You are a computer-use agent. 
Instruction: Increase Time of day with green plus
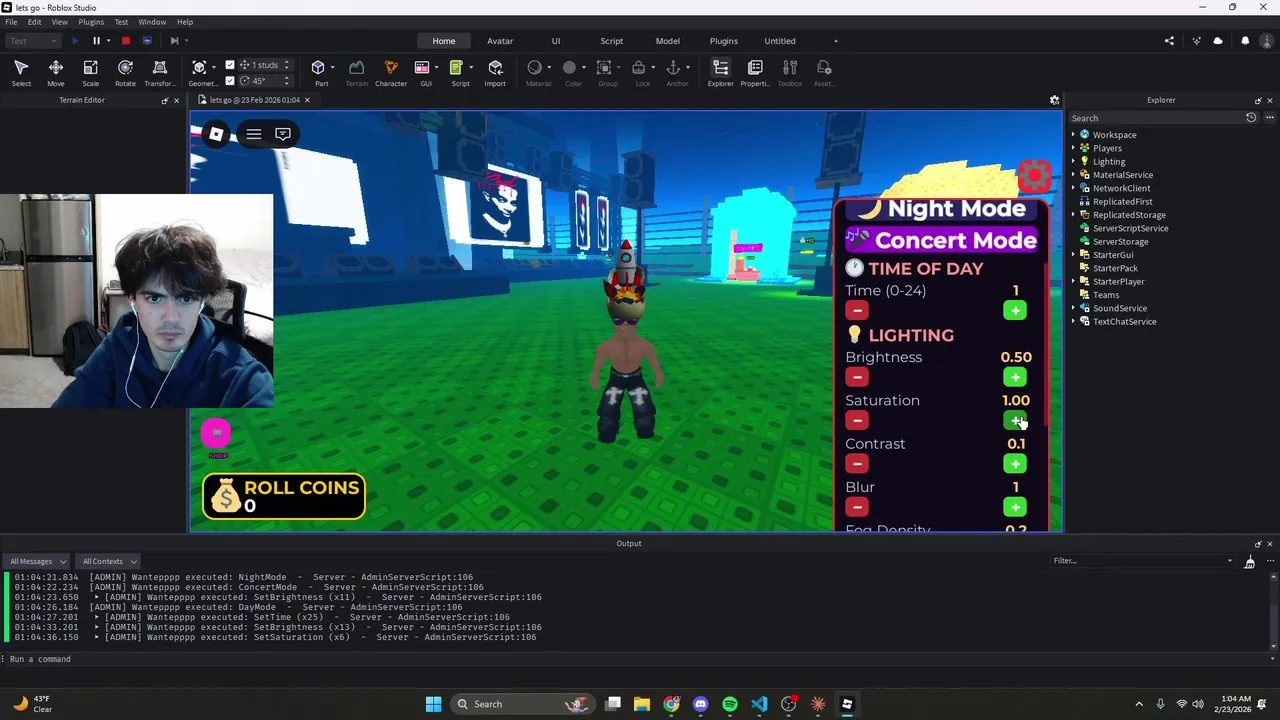pos(1015,311)
